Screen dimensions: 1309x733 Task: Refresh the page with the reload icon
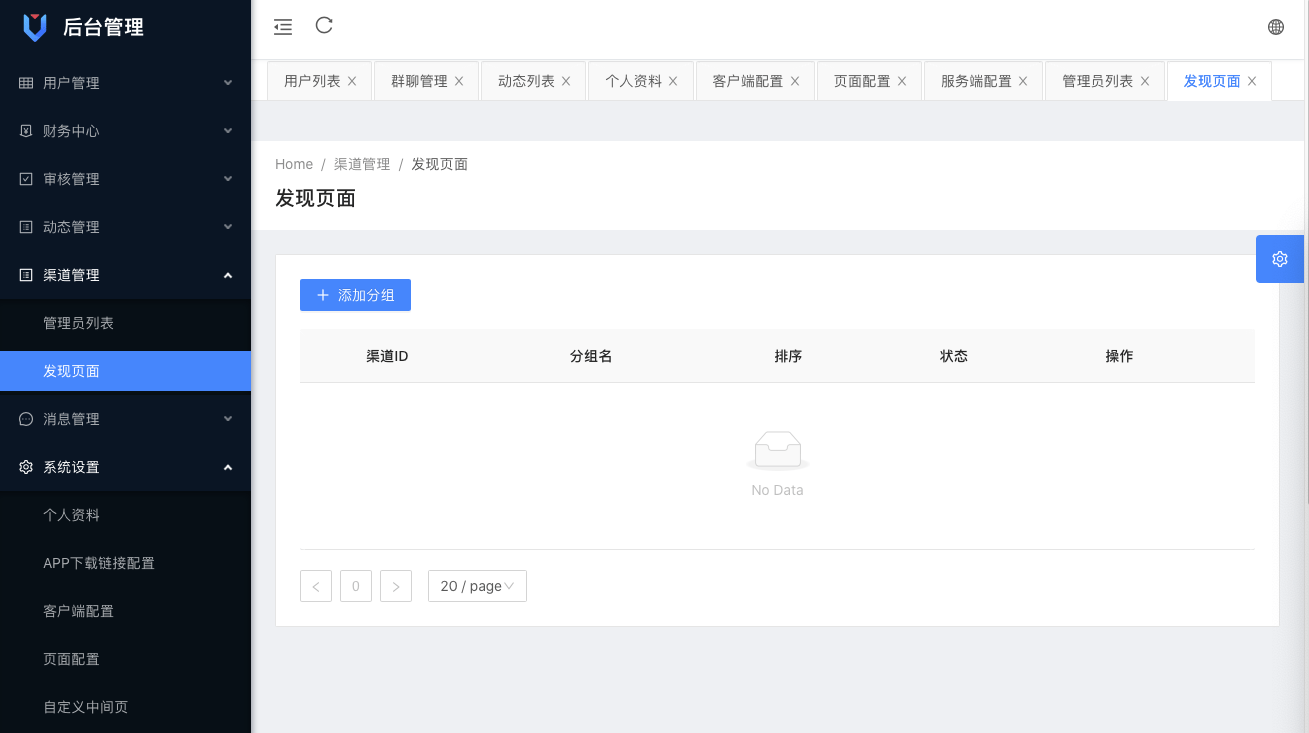pos(323,26)
